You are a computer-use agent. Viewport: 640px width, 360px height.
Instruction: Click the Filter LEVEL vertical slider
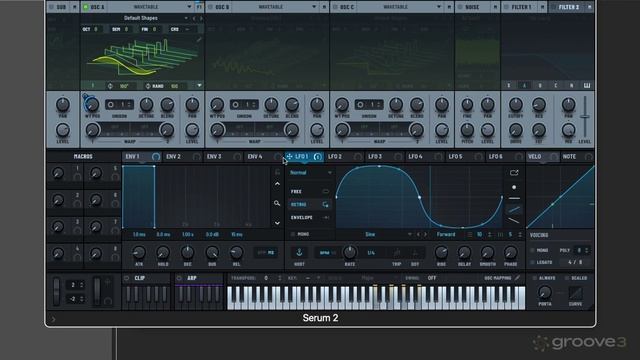(585, 117)
